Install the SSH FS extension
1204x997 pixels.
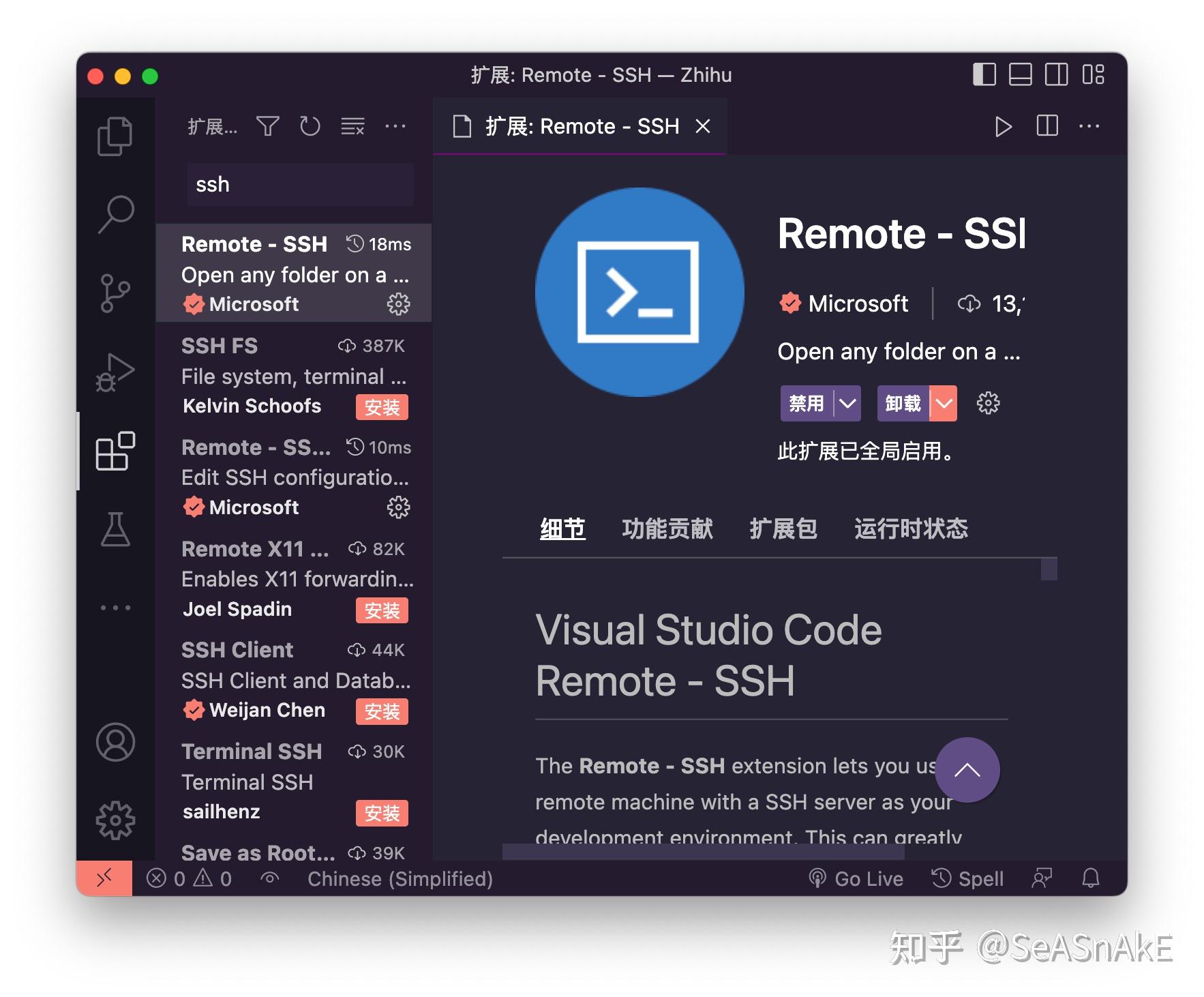[x=382, y=407]
